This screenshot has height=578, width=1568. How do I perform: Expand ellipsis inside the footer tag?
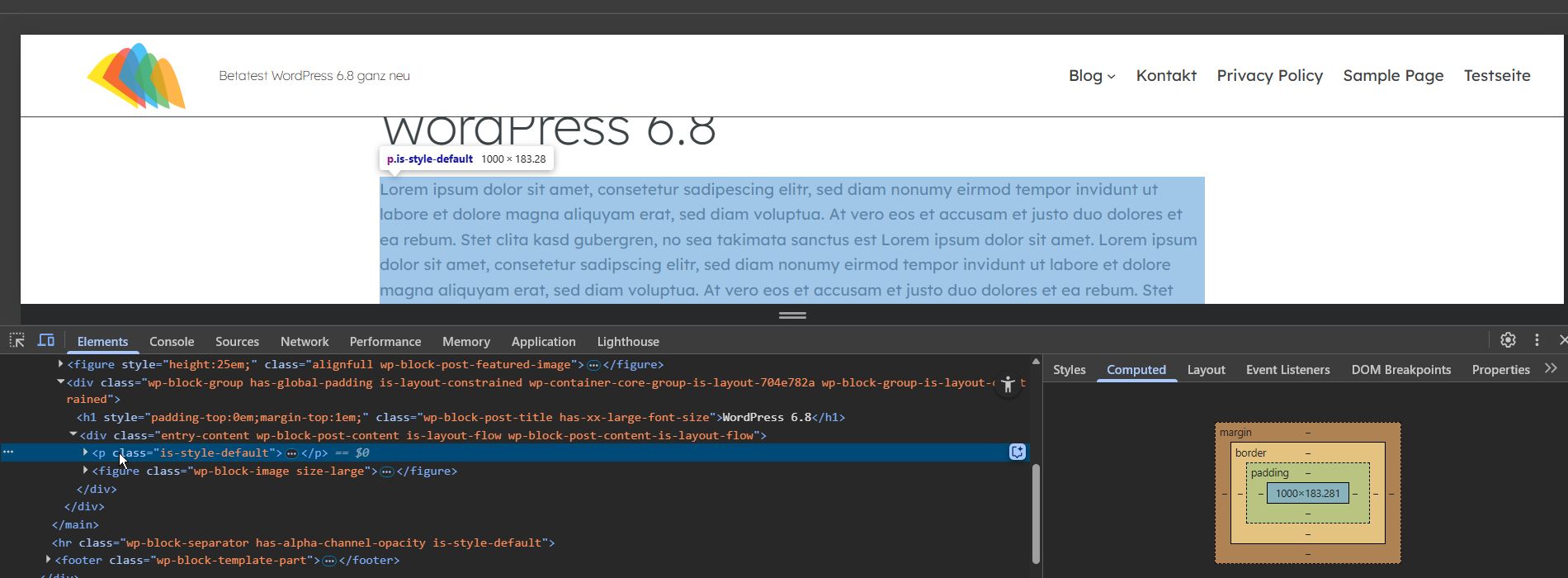pos(329,561)
